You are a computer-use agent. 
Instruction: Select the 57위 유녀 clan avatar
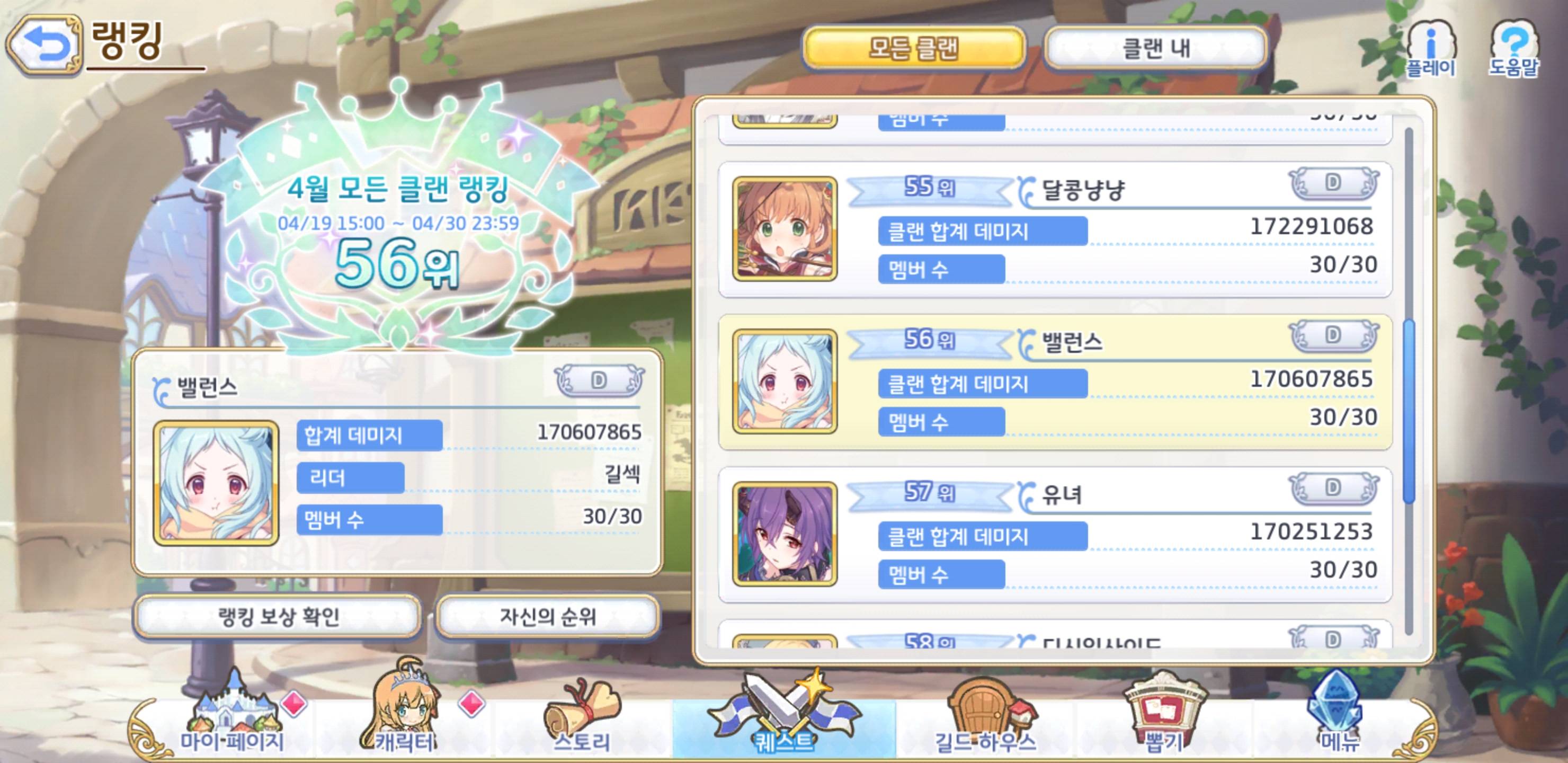click(785, 534)
